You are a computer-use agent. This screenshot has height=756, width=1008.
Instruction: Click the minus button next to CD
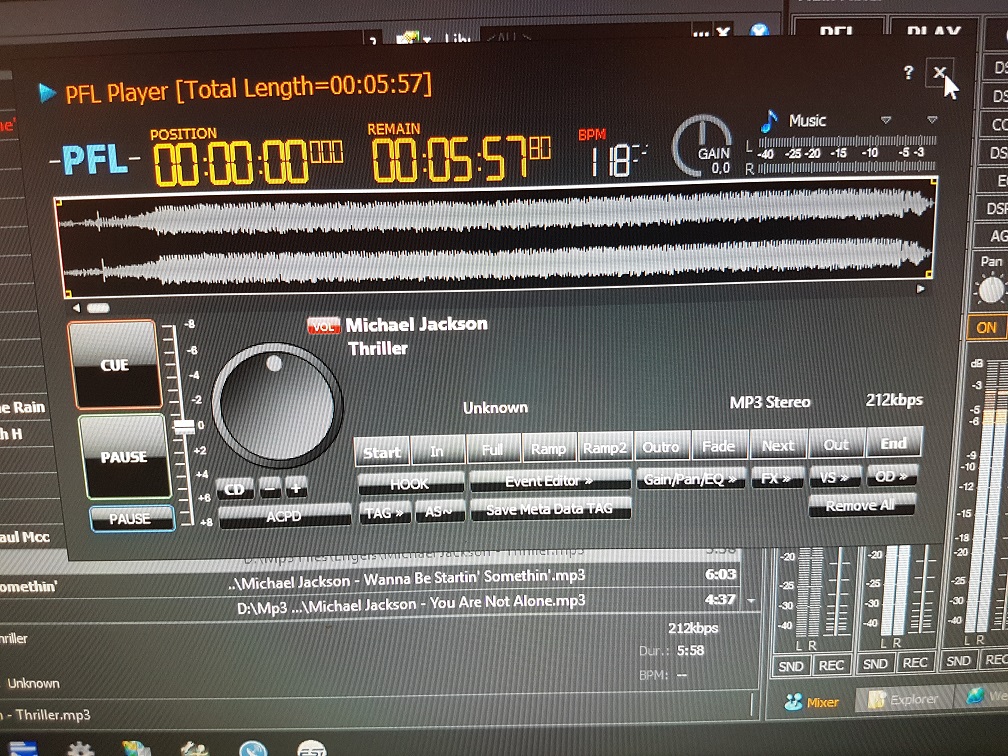[x=271, y=489]
